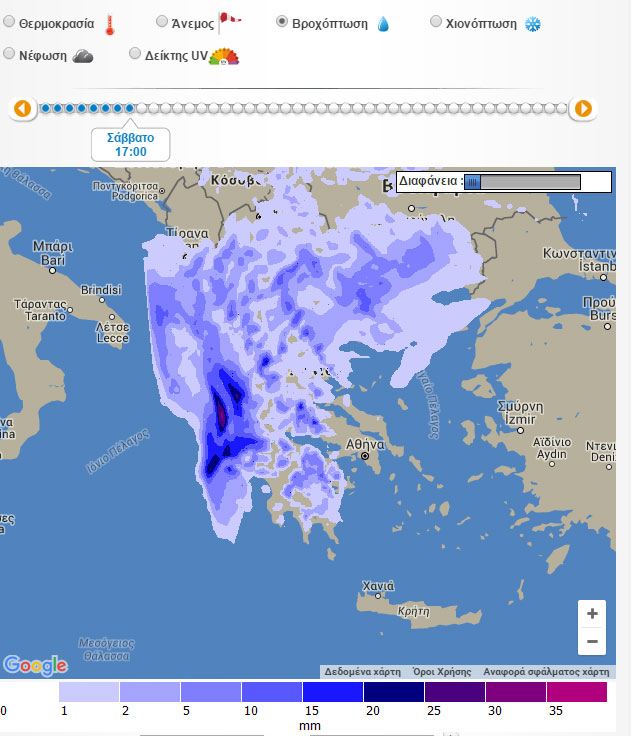Image resolution: width=631 pixels, height=736 pixels.
Task: Enable the Δείκτης UV radio option
Action: pyautogui.click(x=135, y=55)
